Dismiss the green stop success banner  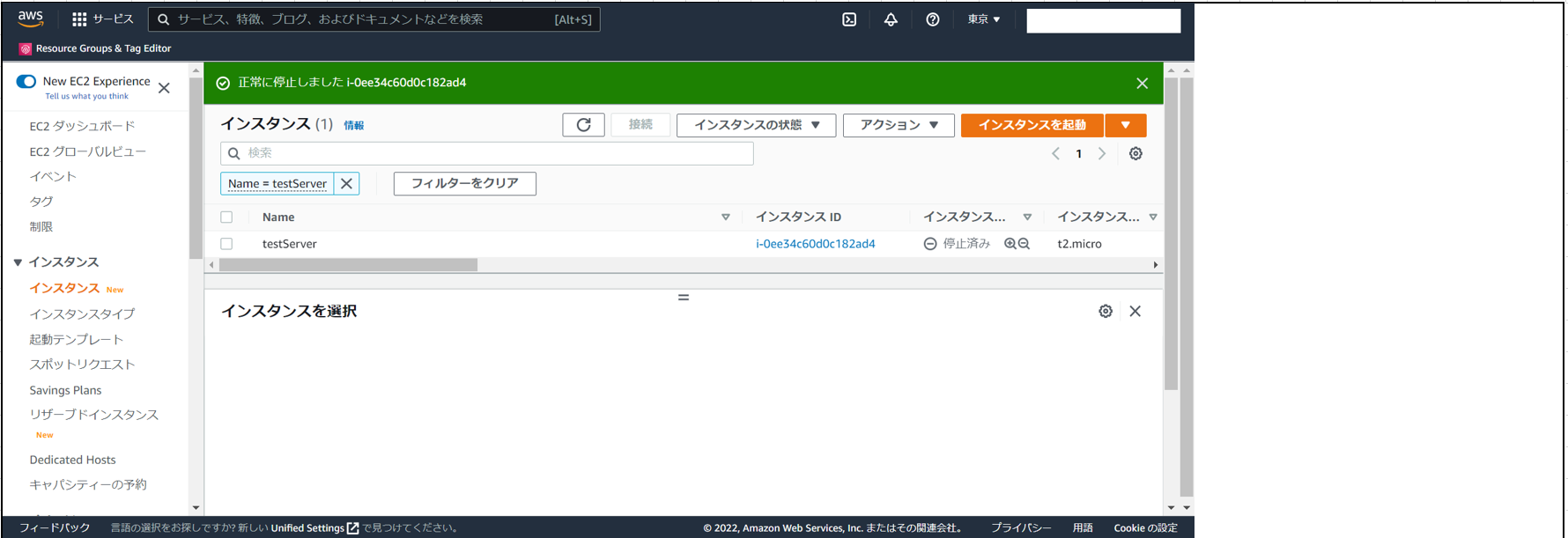[x=1142, y=83]
